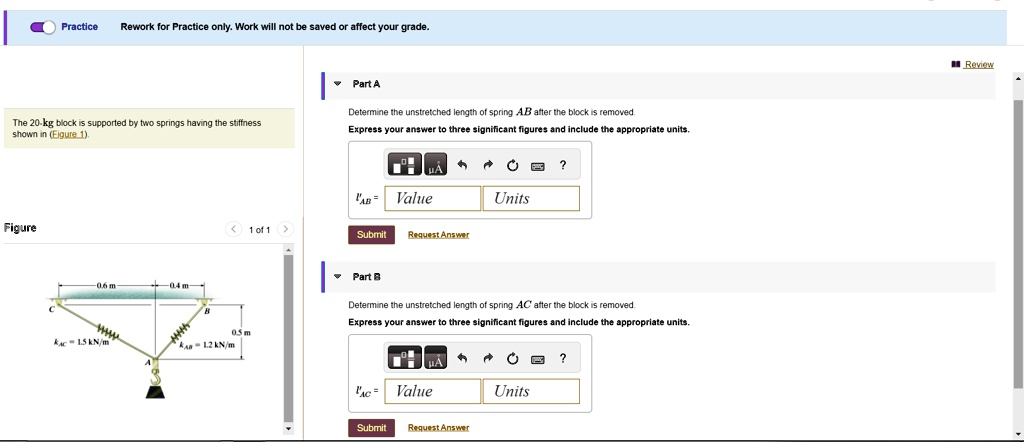Redo entry in Part A toolbar
1024x442 pixels.
click(487, 166)
